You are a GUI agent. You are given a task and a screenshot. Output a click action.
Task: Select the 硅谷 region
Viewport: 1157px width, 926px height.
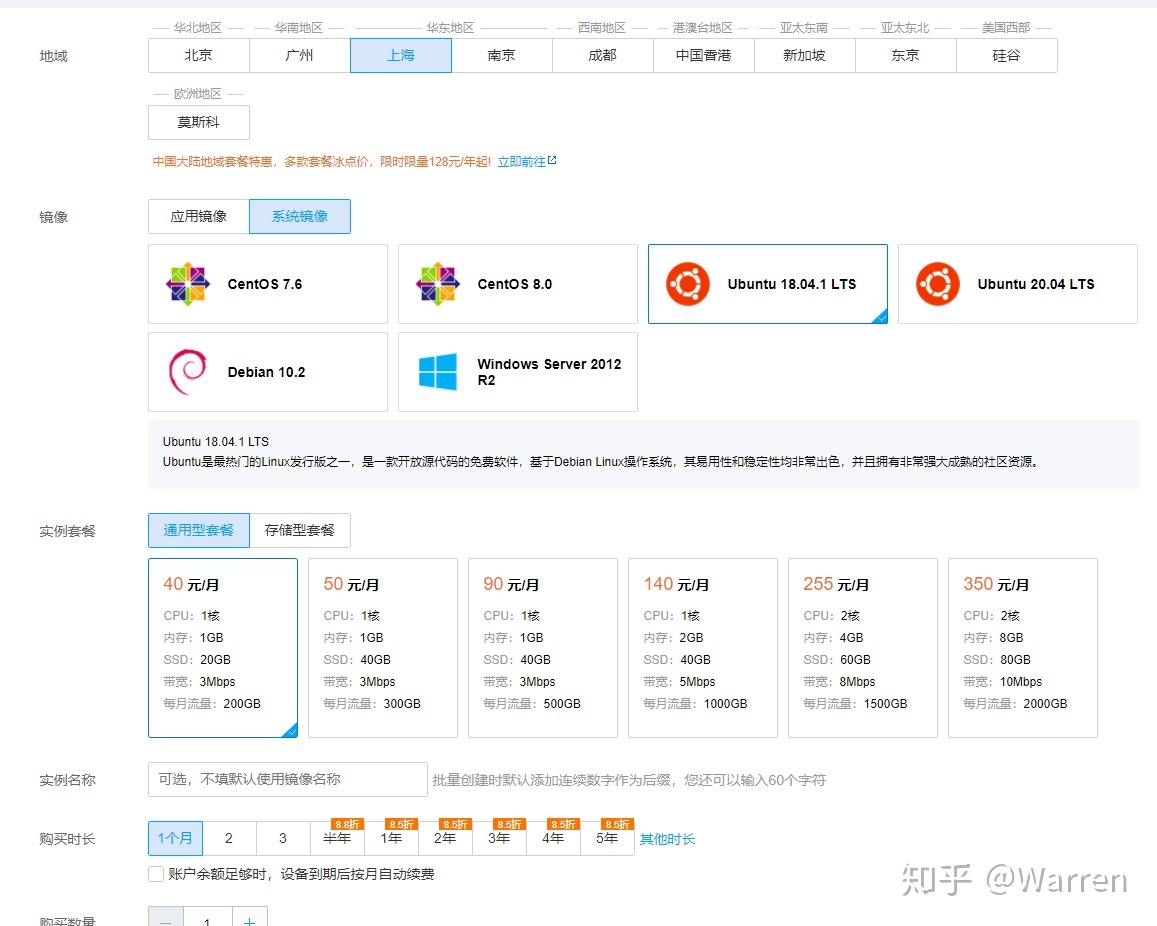[1007, 55]
